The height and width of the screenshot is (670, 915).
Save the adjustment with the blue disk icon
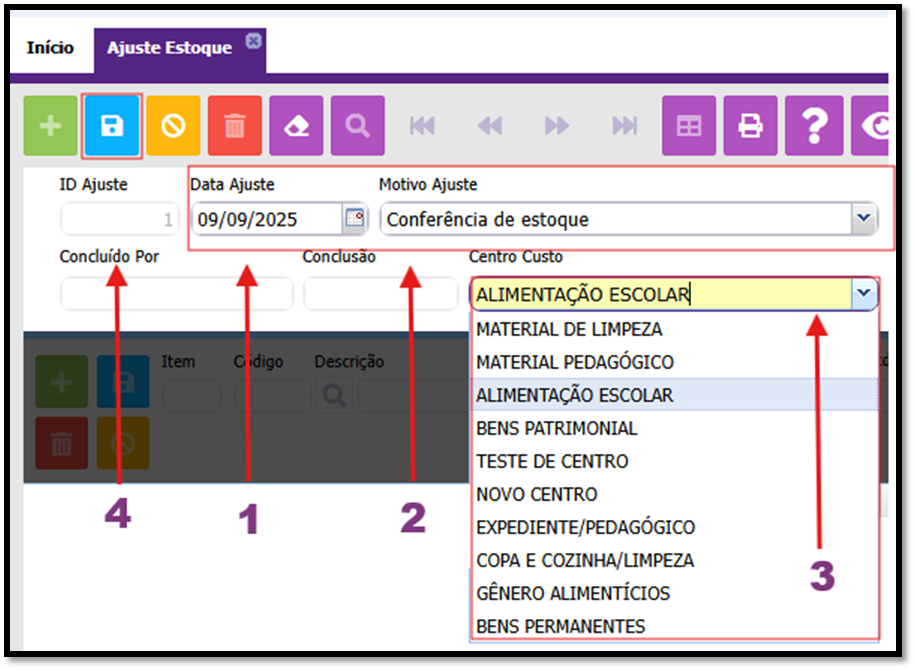point(111,126)
